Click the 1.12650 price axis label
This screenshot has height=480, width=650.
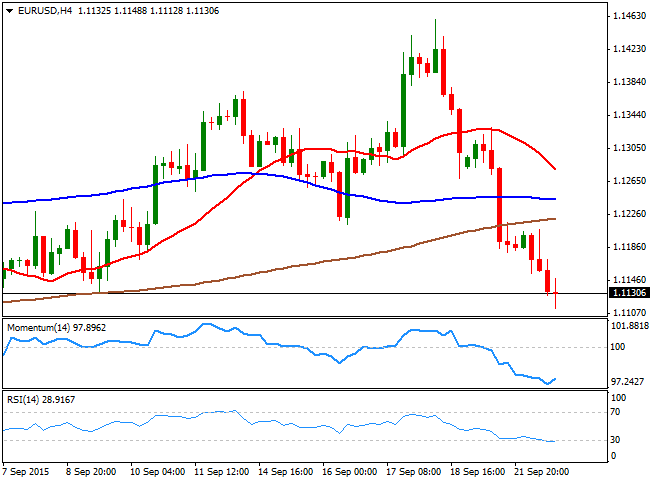click(x=629, y=181)
